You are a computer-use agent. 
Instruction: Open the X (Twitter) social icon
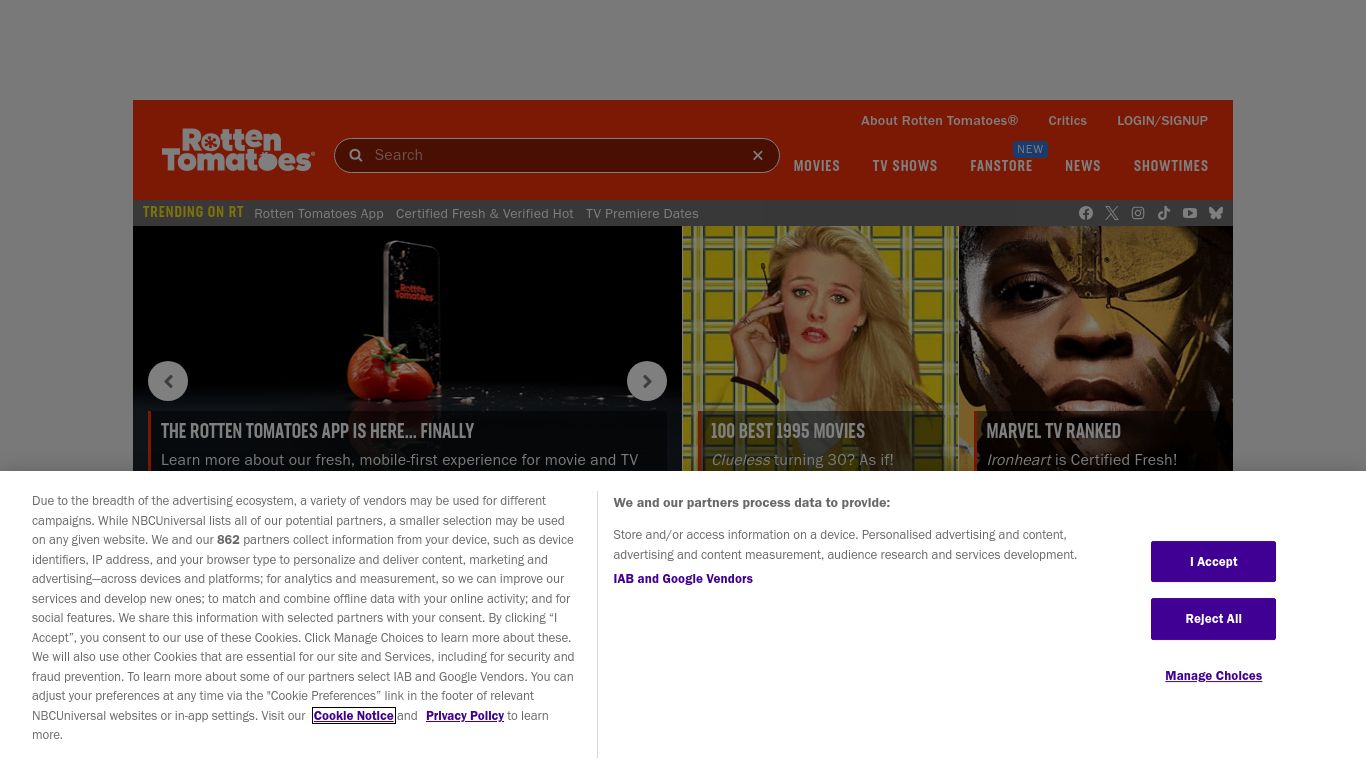click(x=1112, y=213)
